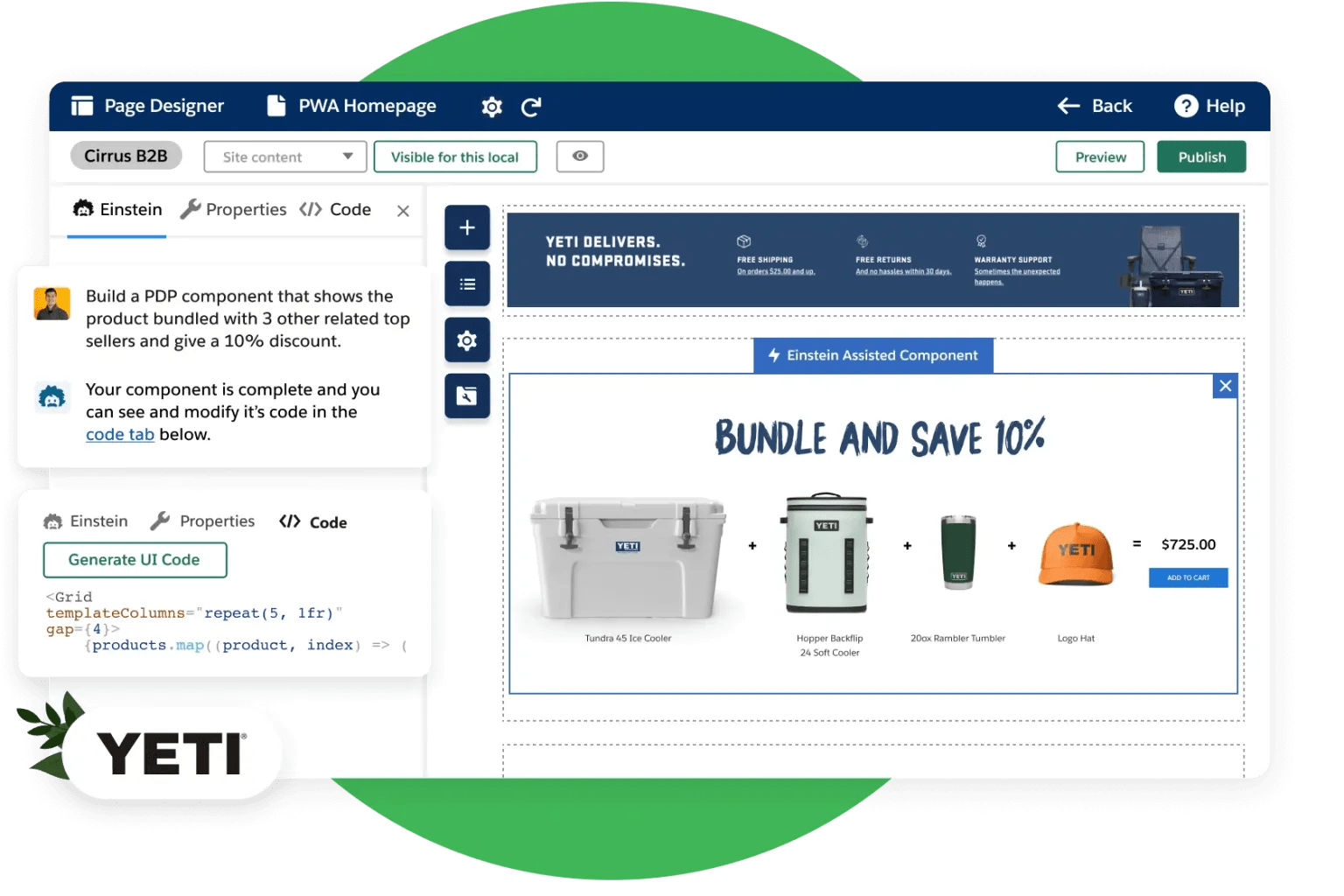
Task: Click the refresh arrow icon
Action: pyautogui.click(x=531, y=107)
